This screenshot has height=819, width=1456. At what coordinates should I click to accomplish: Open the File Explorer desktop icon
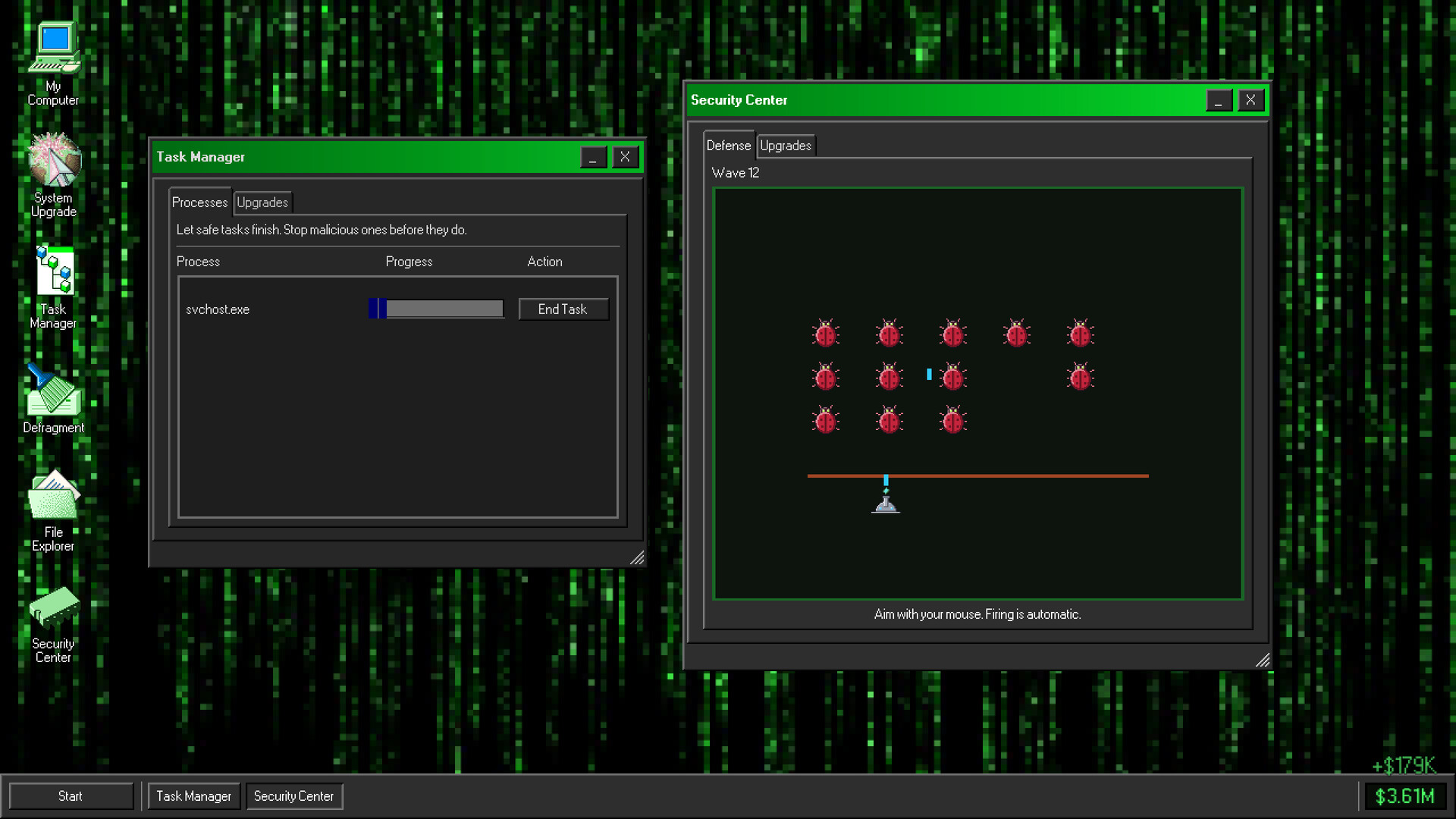53,510
